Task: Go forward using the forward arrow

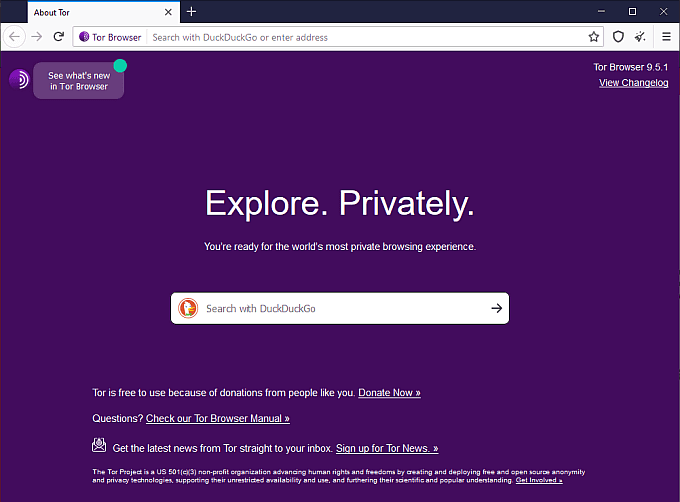Action: pos(37,37)
